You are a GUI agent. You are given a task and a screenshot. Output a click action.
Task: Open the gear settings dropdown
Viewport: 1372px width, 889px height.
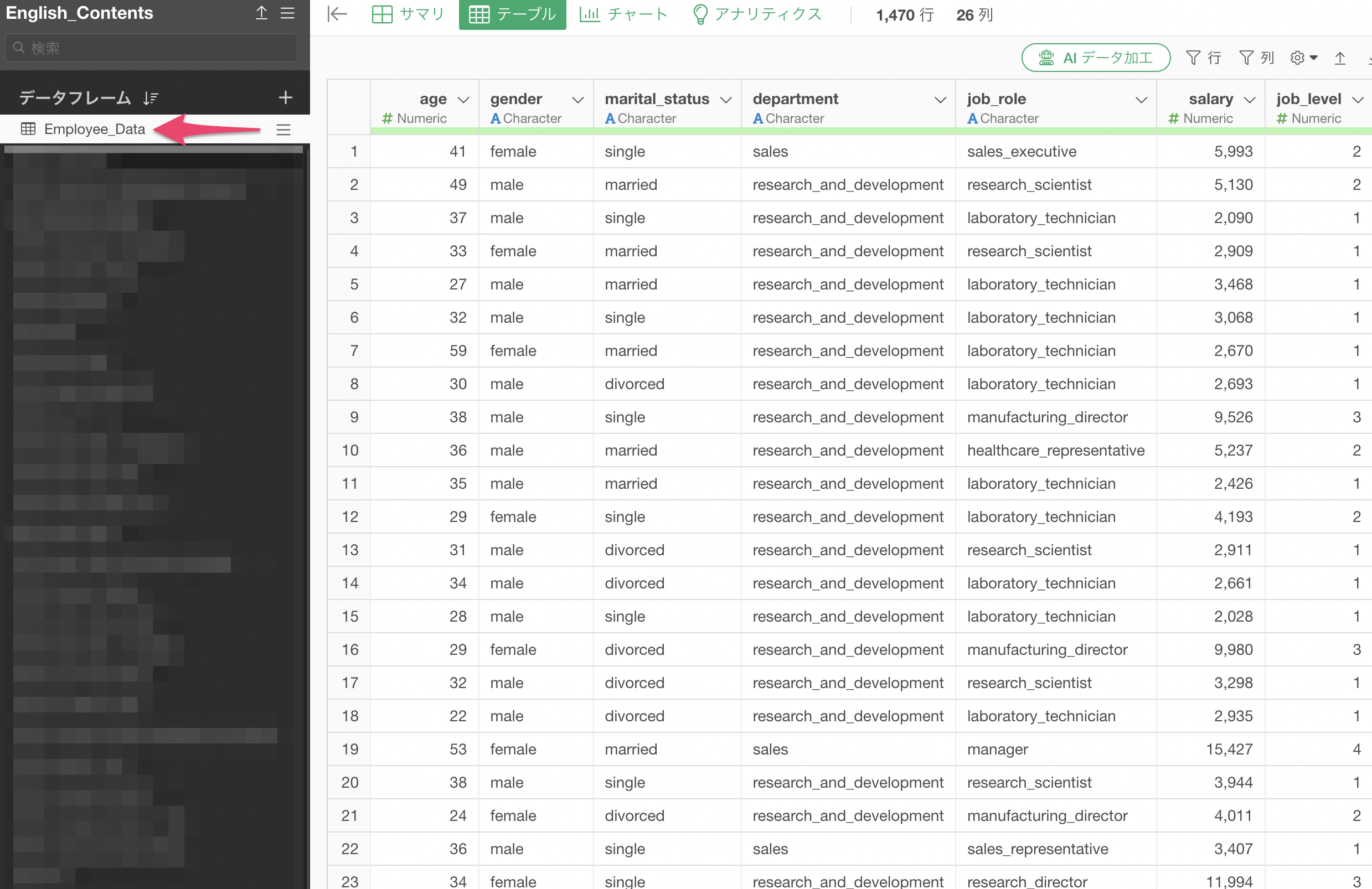pyautogui.click(x=1304, y=58)
